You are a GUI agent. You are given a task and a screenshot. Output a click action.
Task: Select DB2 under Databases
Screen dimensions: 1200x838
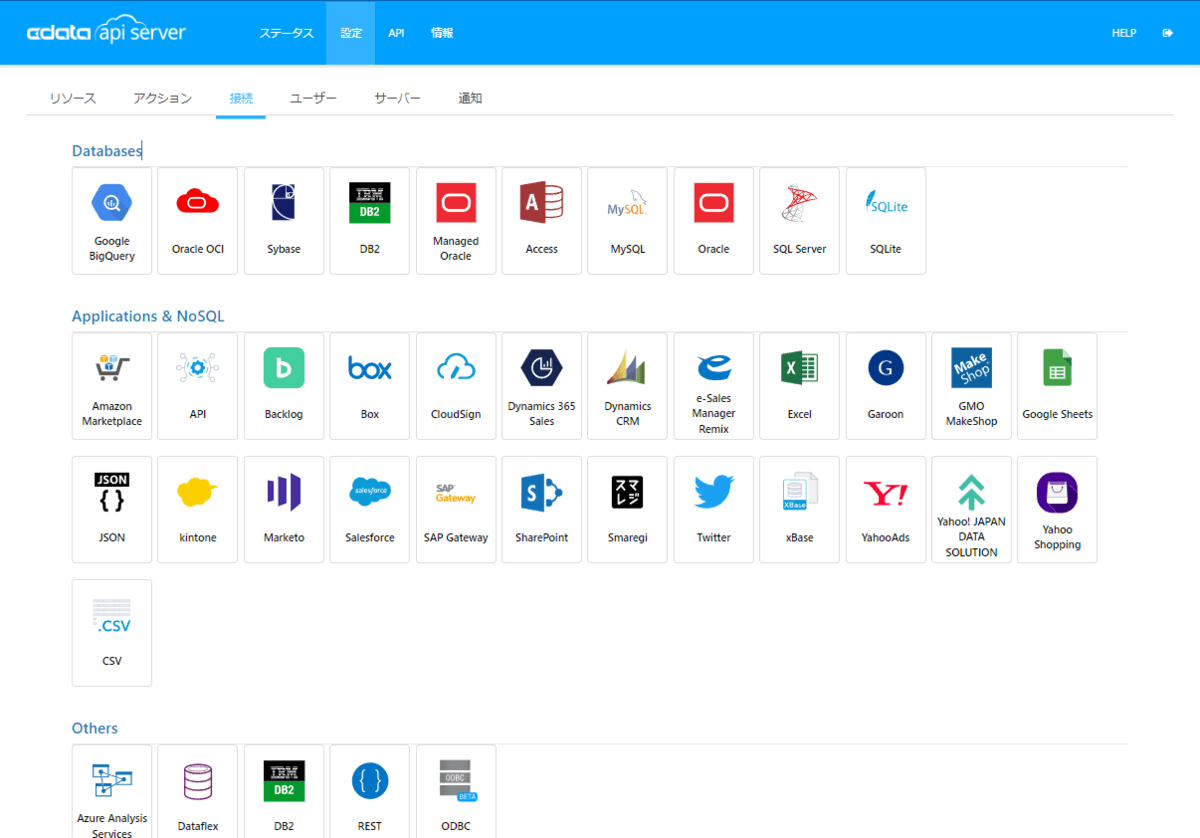(370, 221)
